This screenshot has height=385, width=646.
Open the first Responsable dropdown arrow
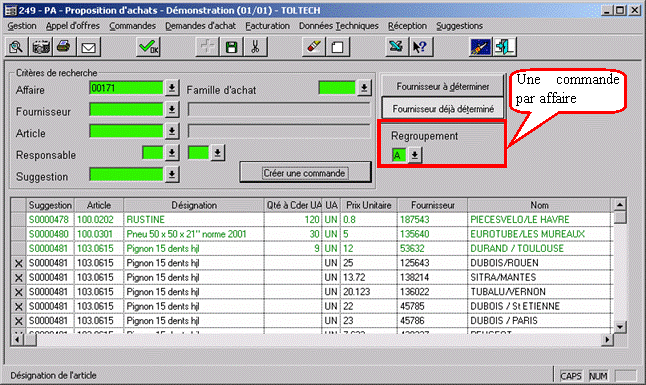(172, 153)
